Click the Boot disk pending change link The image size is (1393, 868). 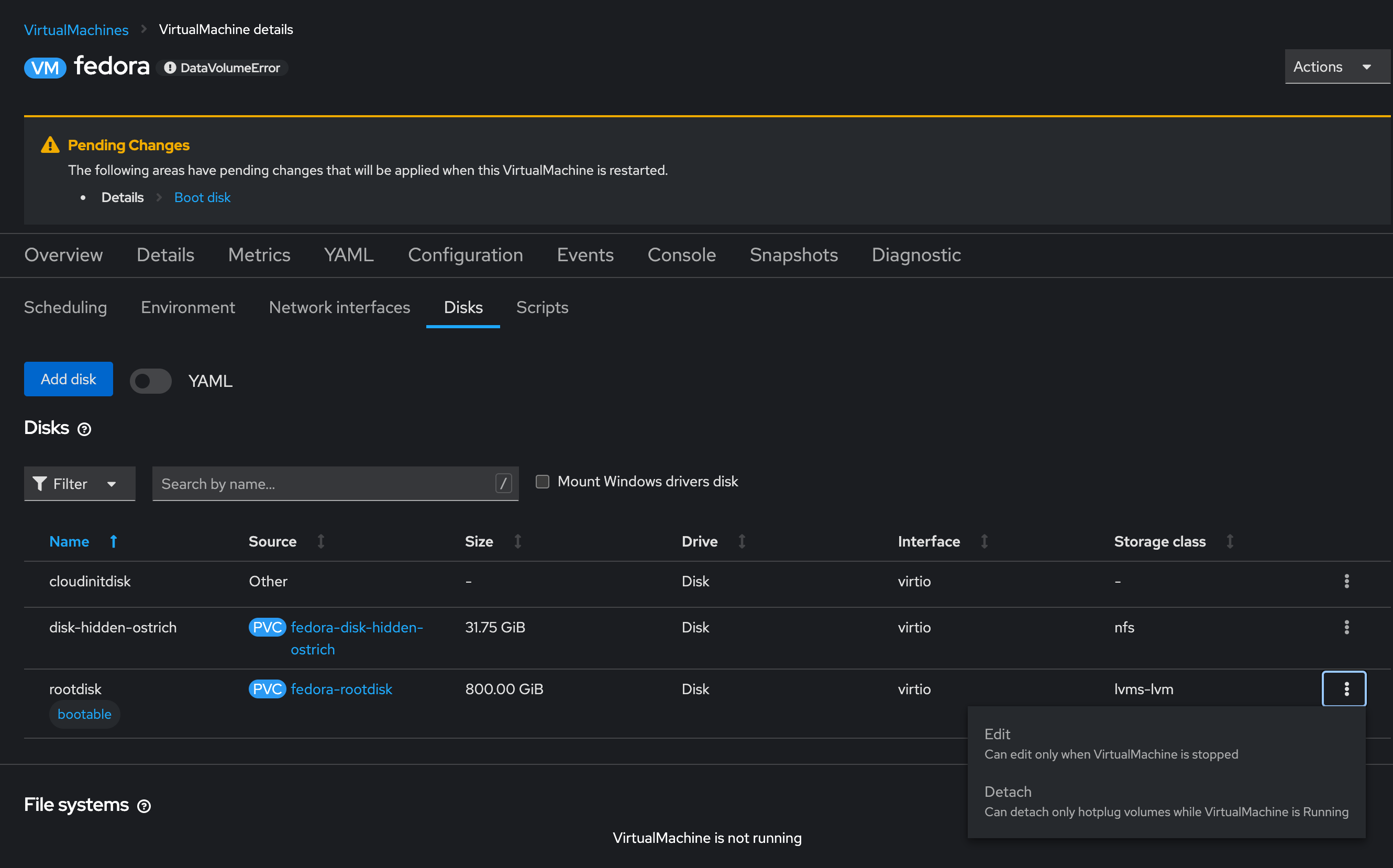coord(202,197)
